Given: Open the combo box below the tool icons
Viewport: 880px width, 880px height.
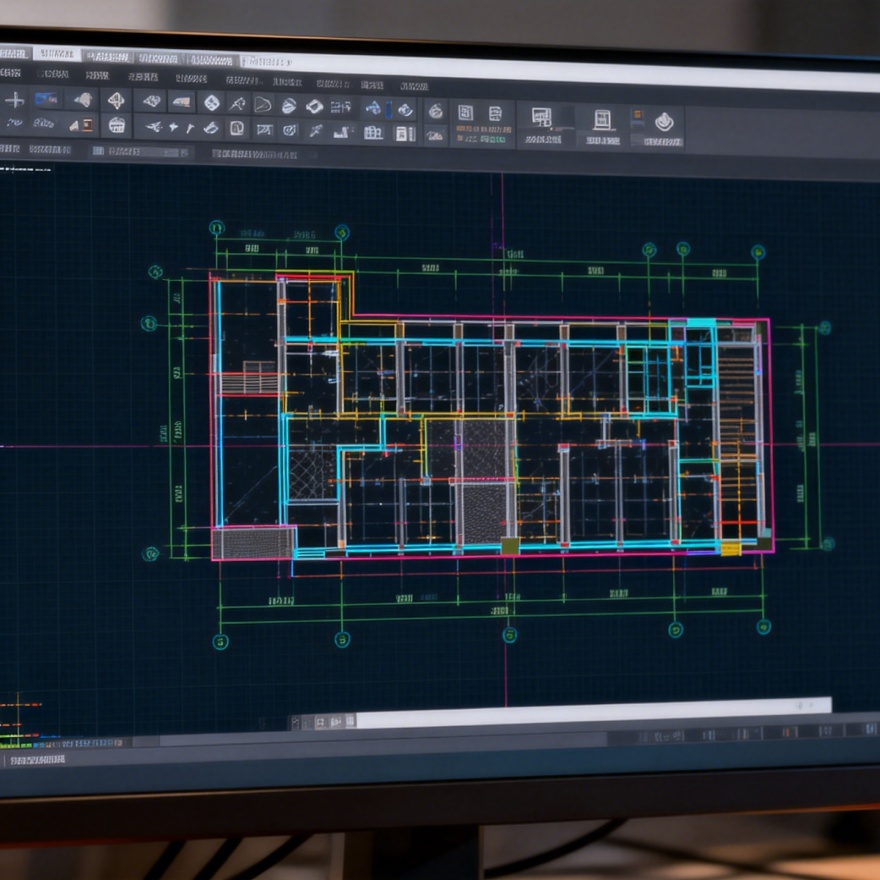Looking at the screenshot, I should coord(140,152).
